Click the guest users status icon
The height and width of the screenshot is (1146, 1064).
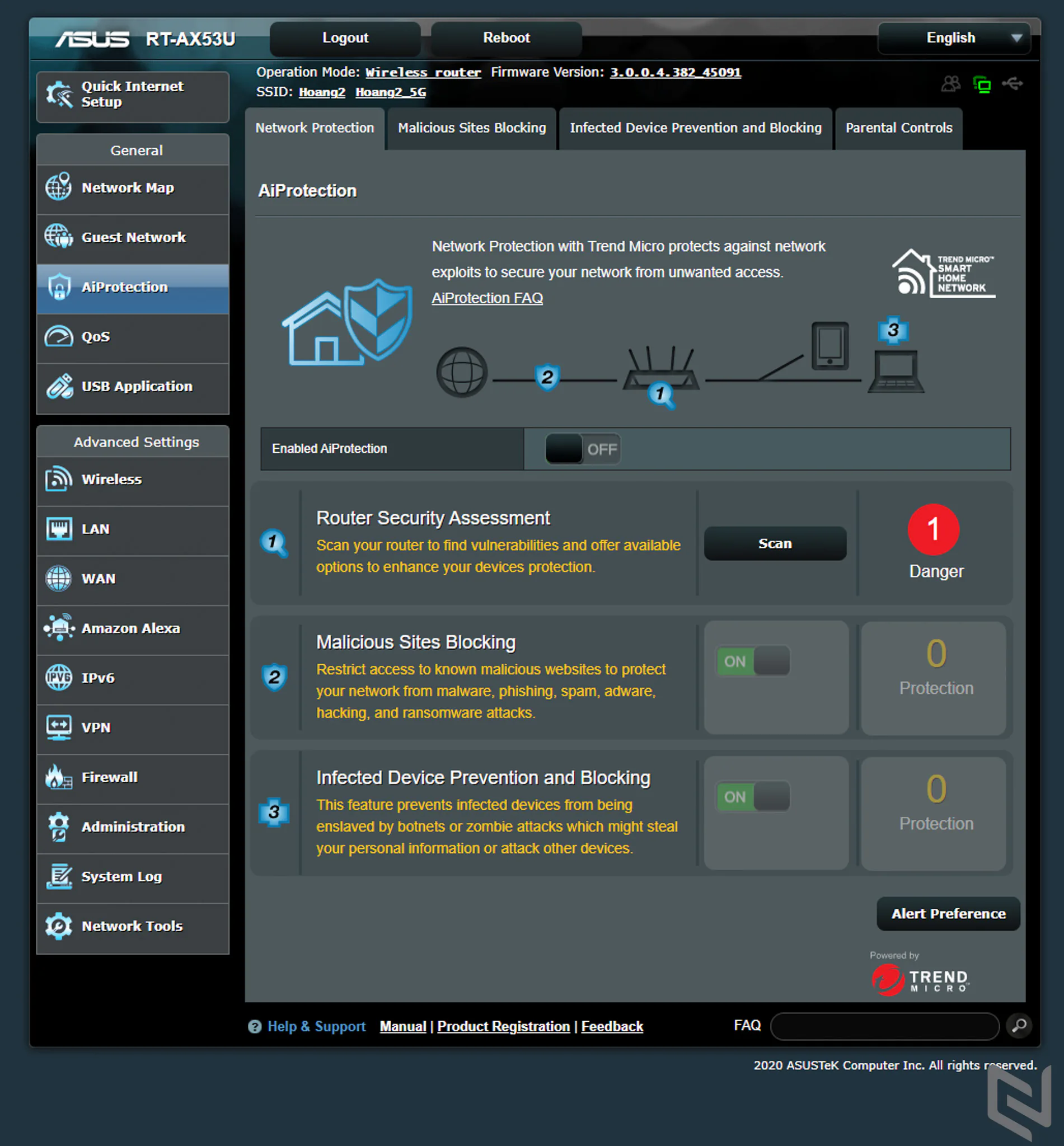[x=950, y=84]
